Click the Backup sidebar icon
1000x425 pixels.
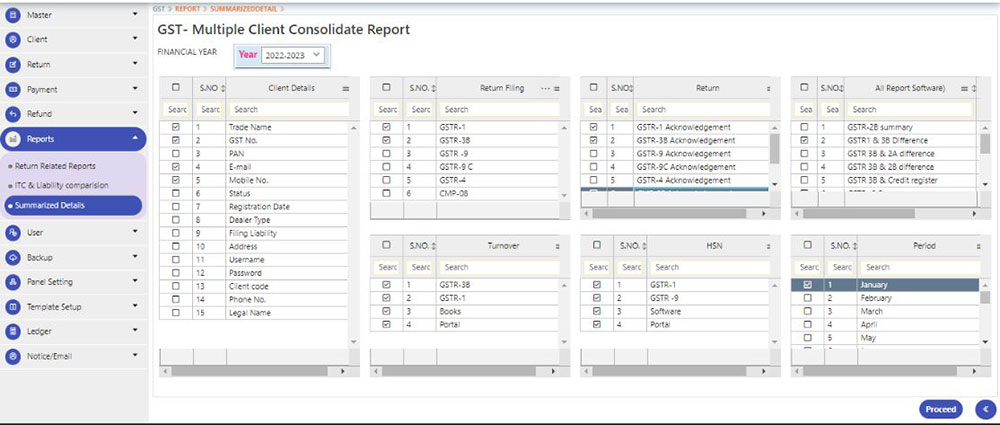pos(13,257)
